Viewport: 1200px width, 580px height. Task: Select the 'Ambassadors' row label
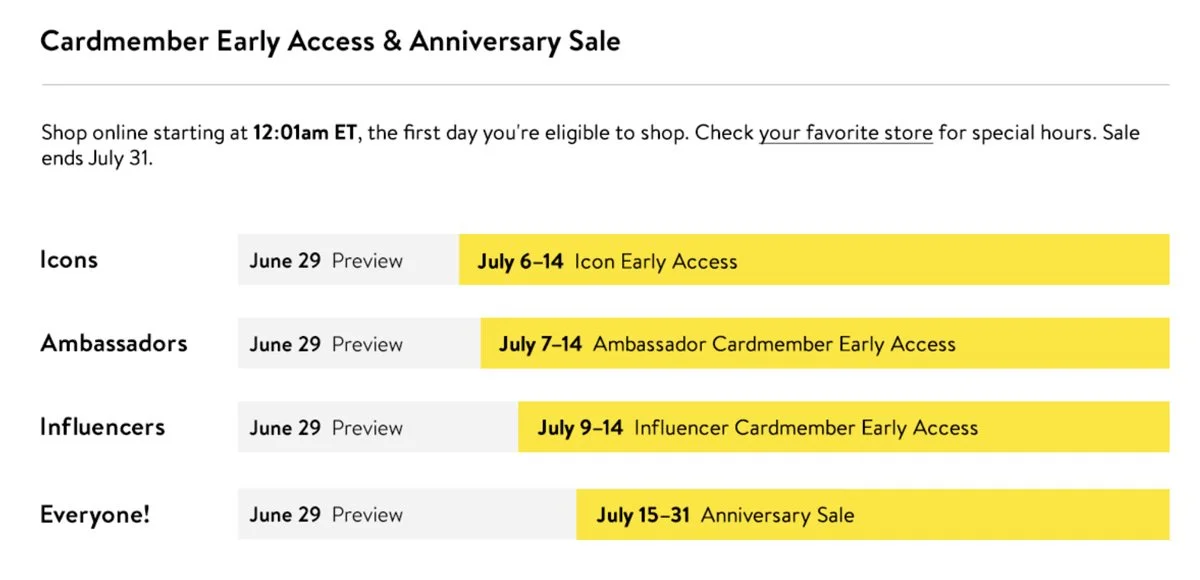tap(113, 343)
